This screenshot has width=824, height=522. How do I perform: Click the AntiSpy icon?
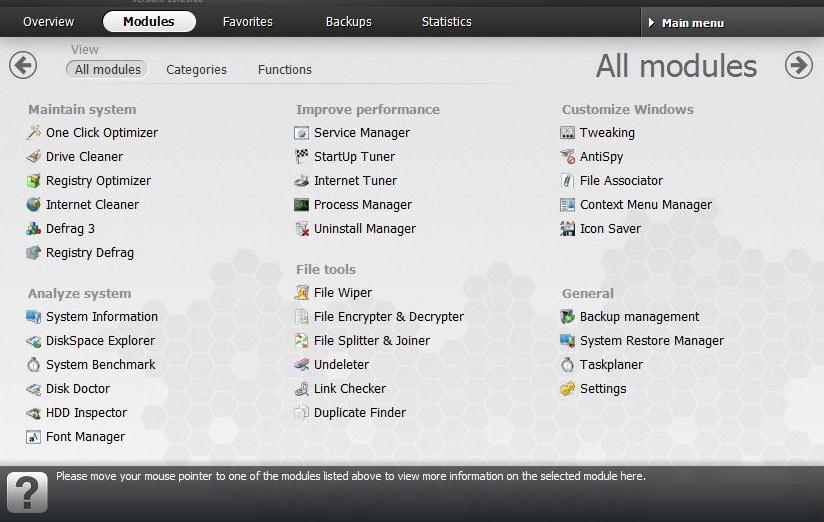pyautogui.click(x=568, y=157)
